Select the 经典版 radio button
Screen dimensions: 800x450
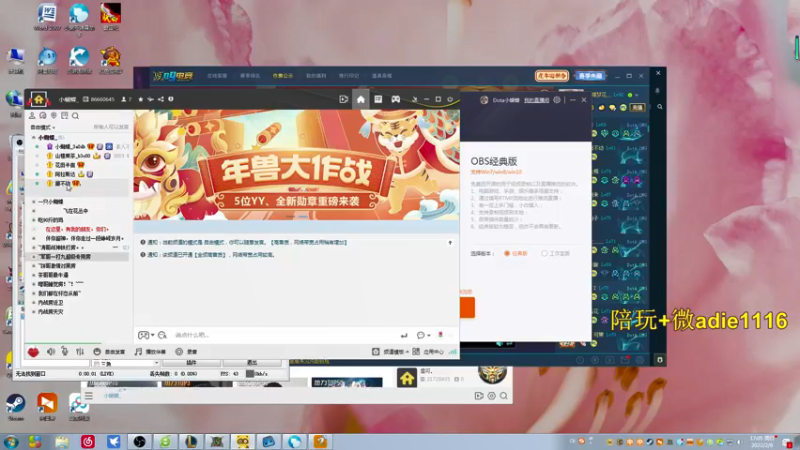(507, 253)
